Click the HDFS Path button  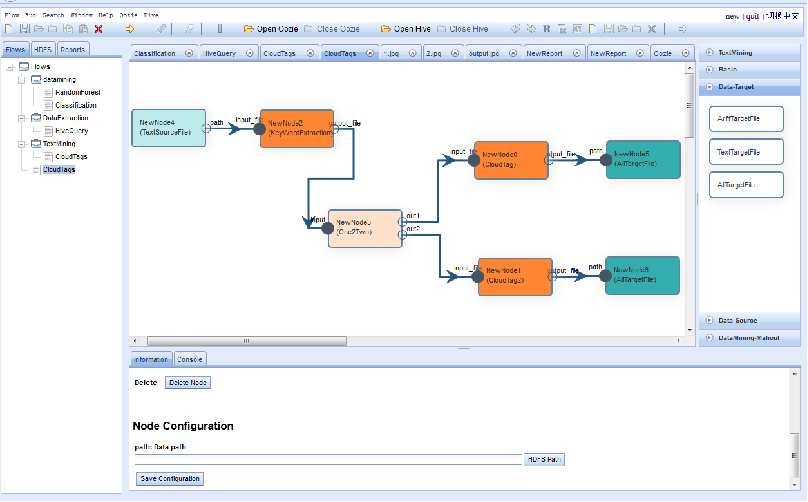pyautogui.click(x=544, y=459)
